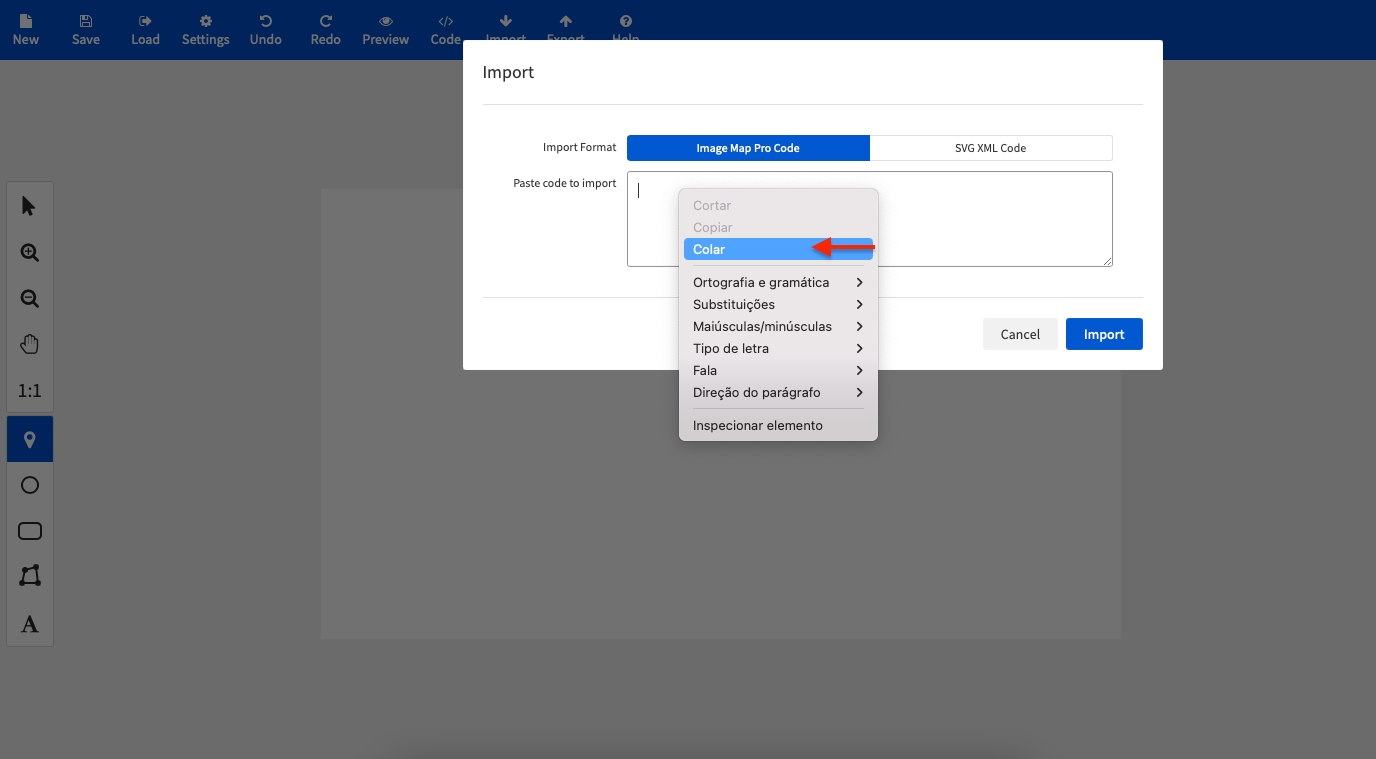1376x759 pixels.
Task: Open Tipo de letra submenu
Action: [x=778, y=348]
